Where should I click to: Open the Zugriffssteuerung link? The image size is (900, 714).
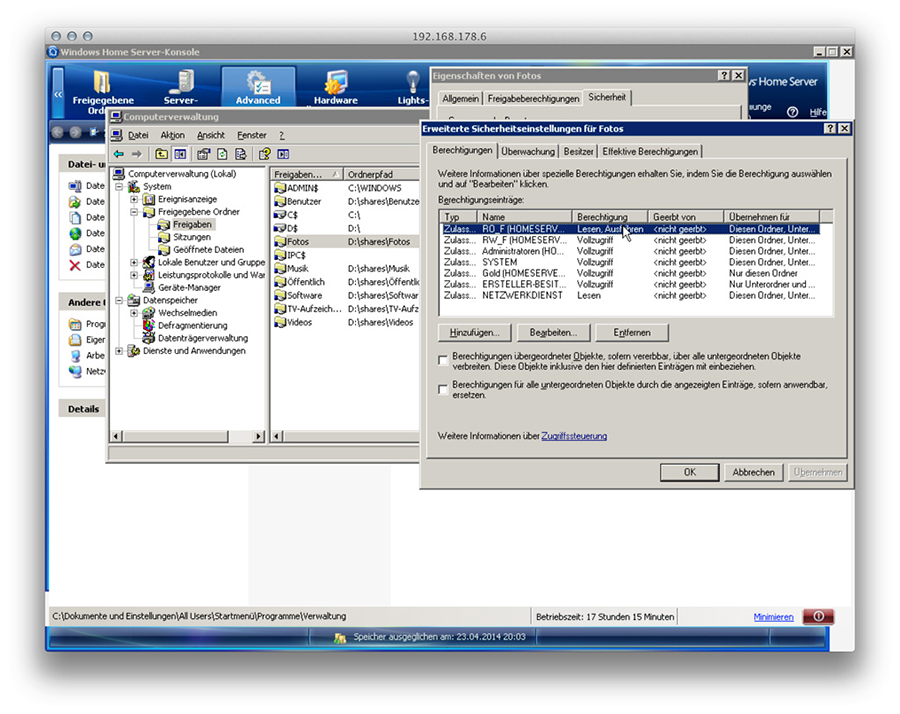(x=574, y=436)
